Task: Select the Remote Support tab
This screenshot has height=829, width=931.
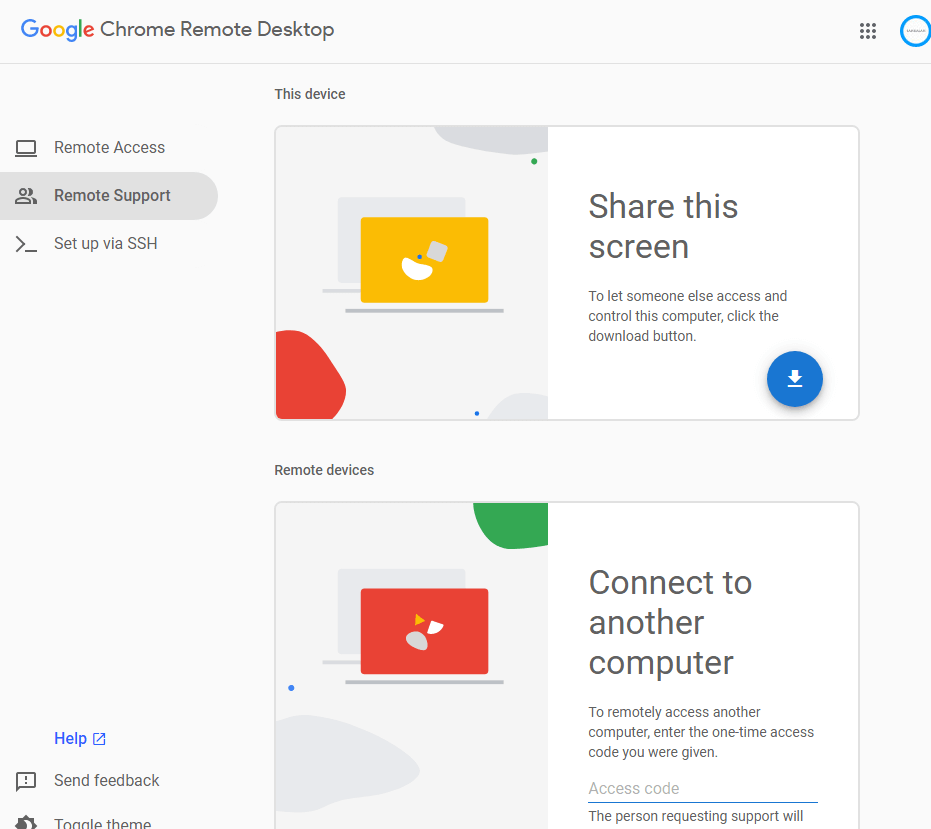Action: click(109, 196)
